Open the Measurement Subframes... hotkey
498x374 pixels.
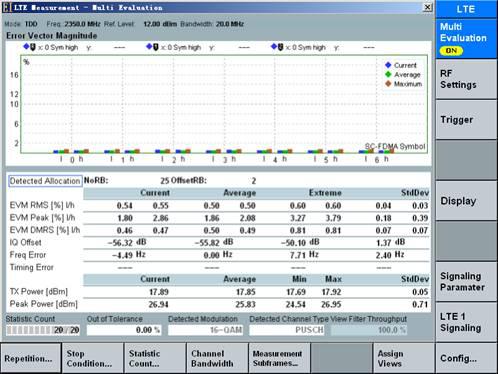pyautogui.click(x=279, y=359)
